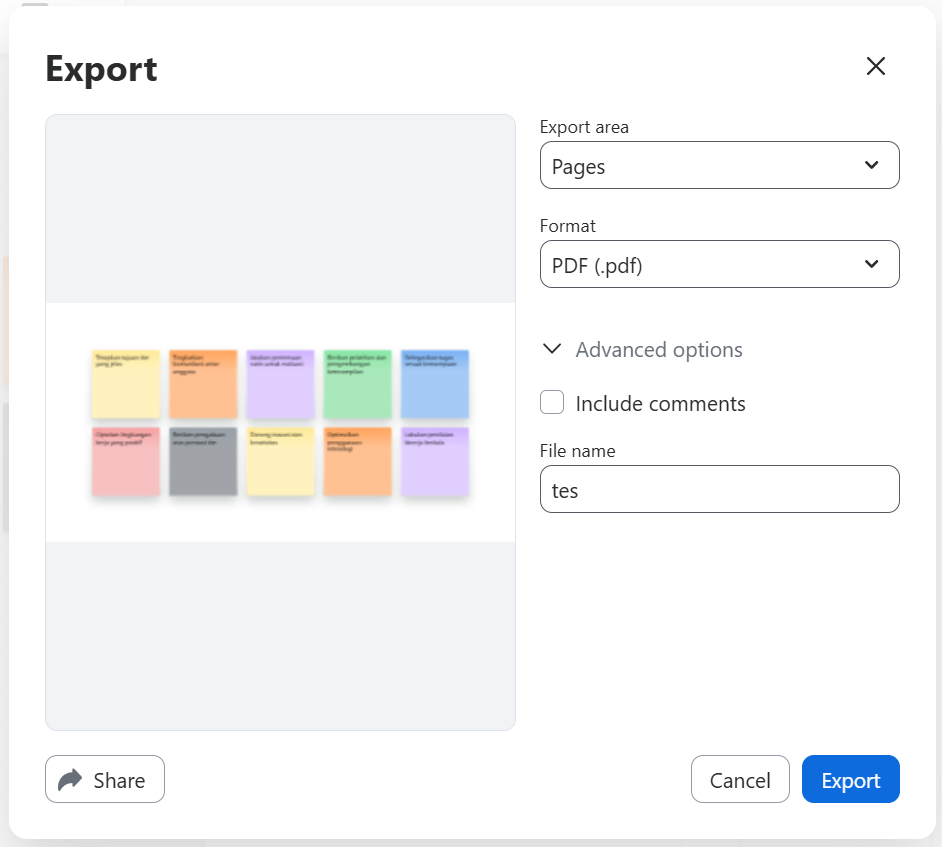The width and height of the screenshot is (942, 847).
Task: Click the bottom-right purple sticky note in preview
Action: [x=435, y=461]
